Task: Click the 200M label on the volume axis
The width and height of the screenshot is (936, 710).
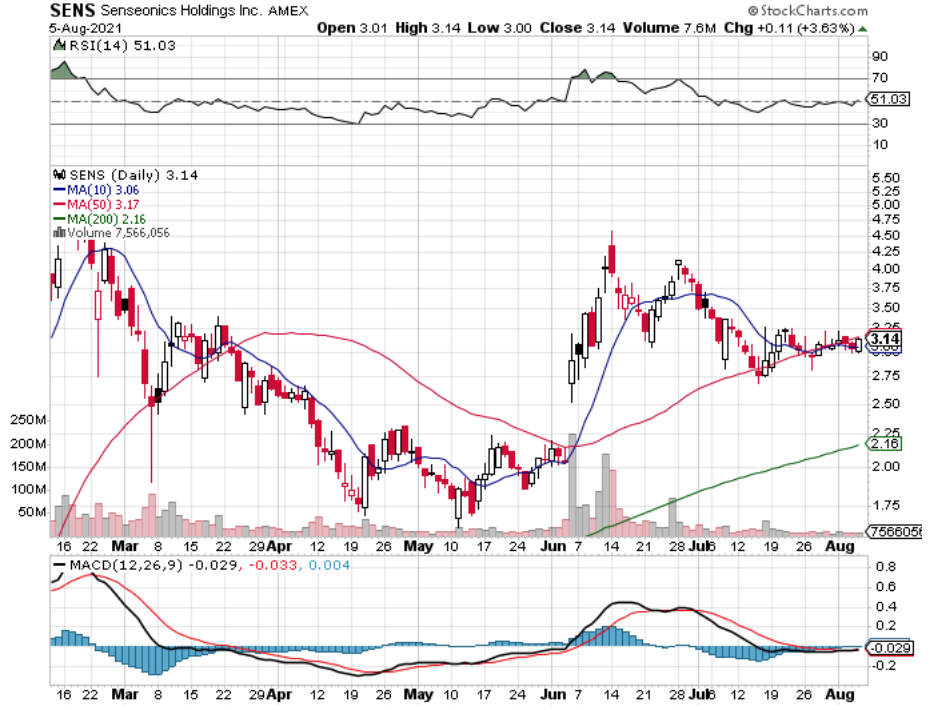Action: click(x=28, y=444)
